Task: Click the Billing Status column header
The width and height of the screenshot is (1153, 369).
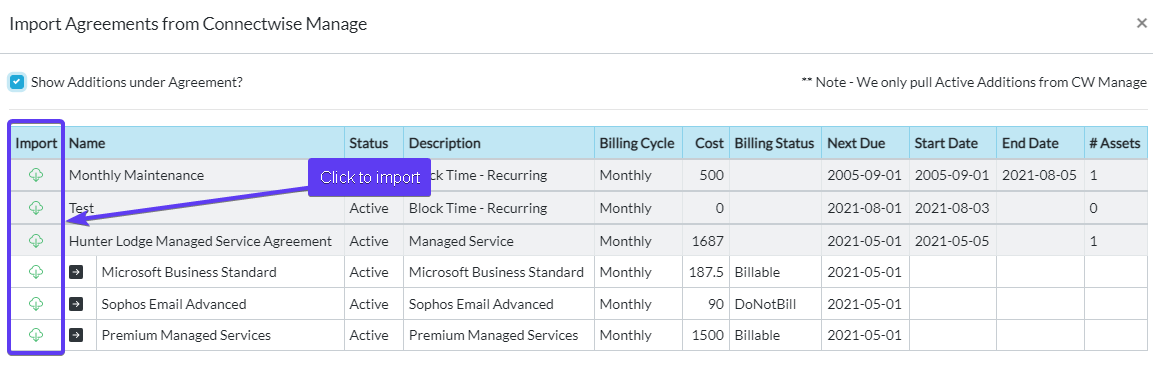Action: (776, 143)
